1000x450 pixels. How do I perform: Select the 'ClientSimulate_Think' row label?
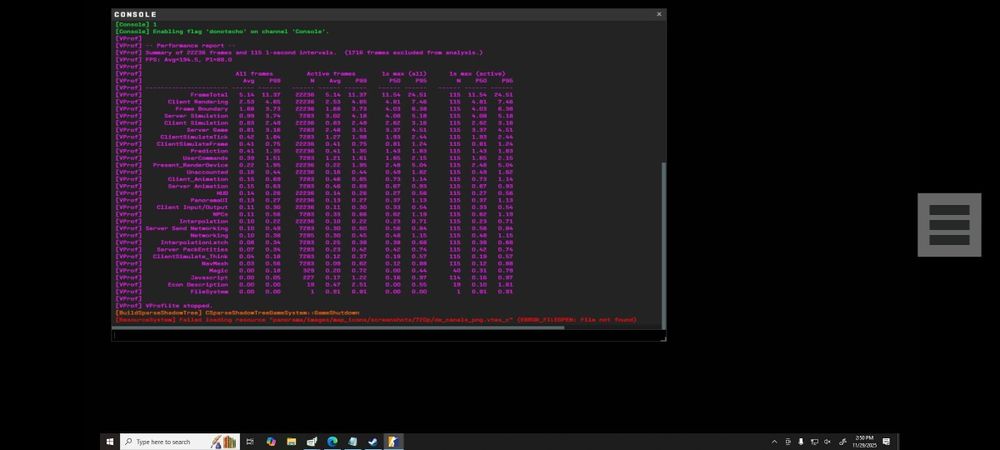pyautogui.click(x=190, y=256)
